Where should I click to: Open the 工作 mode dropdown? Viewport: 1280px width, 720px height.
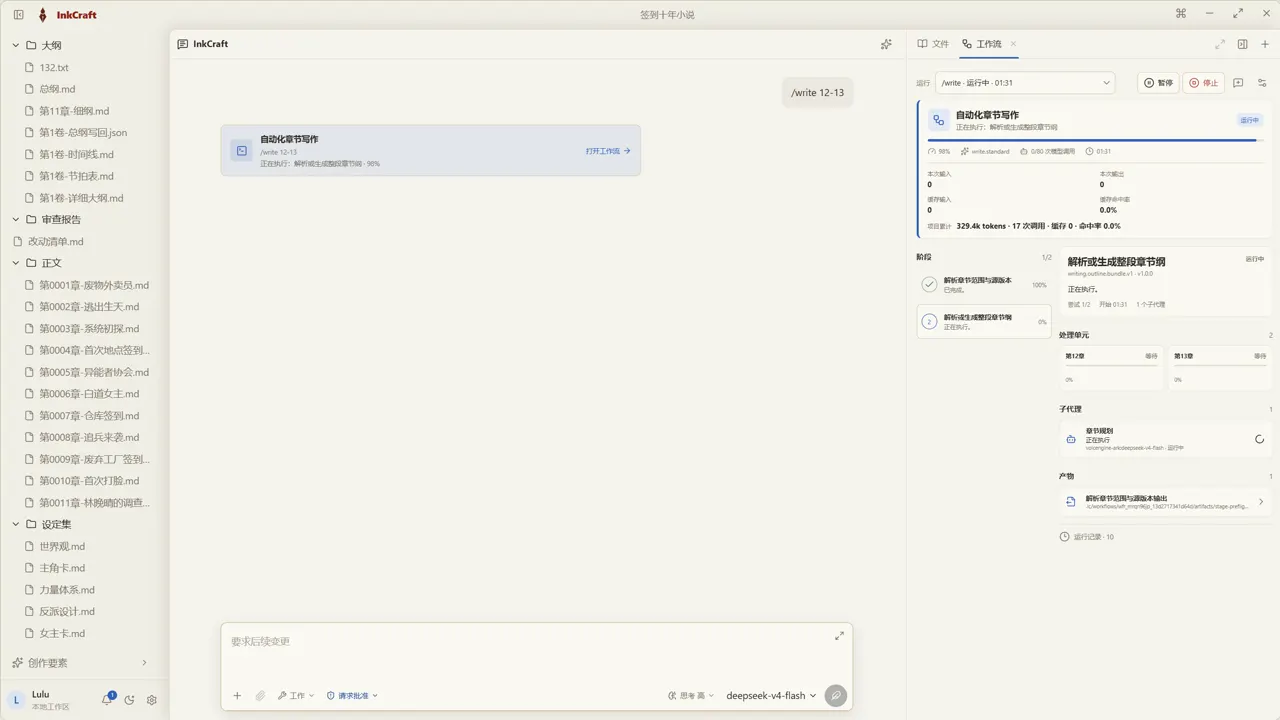(296, 696)
